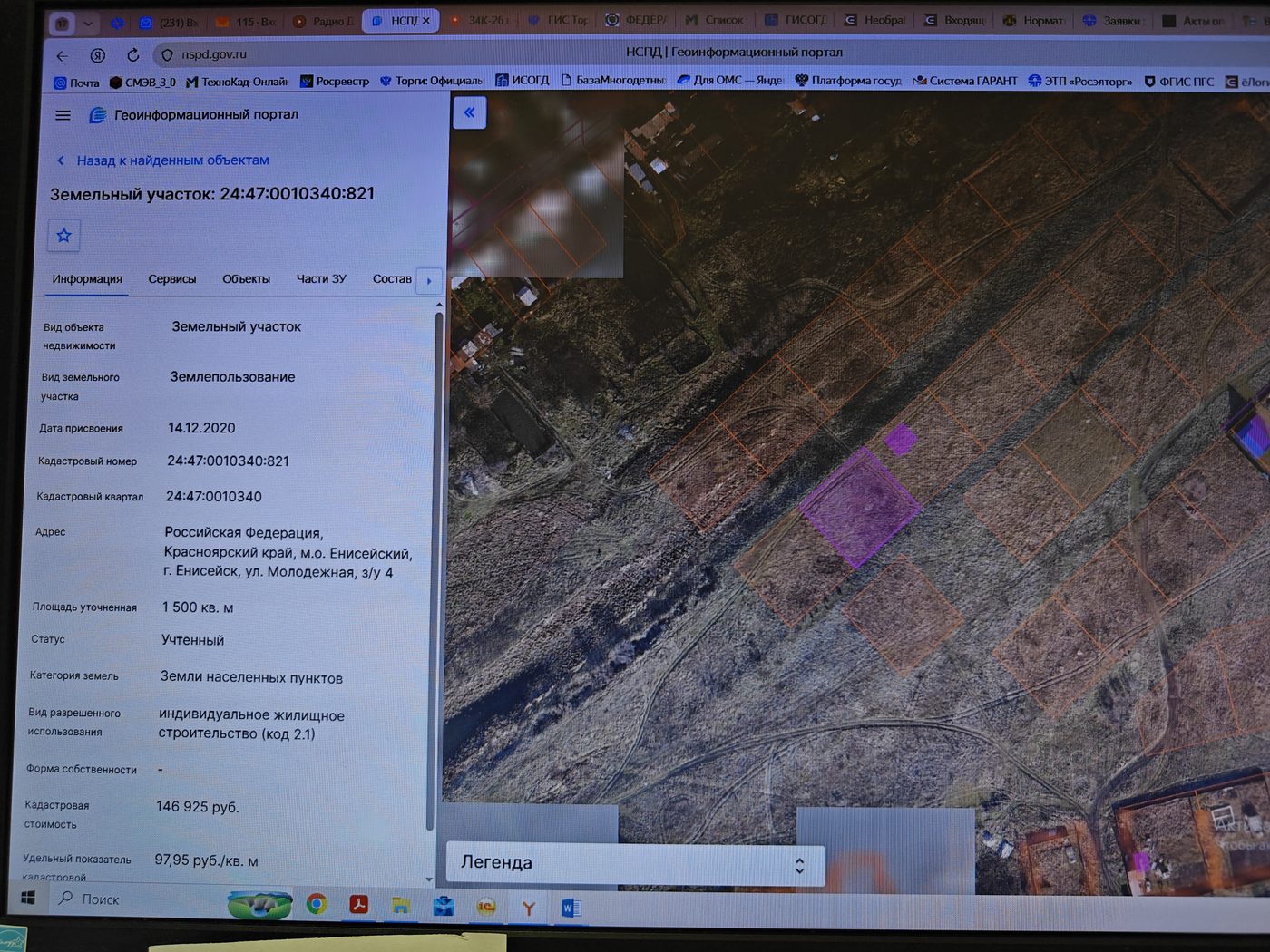Select the small purple square on map
This screenshot has width=1270, height=952.
click(900, 439)
